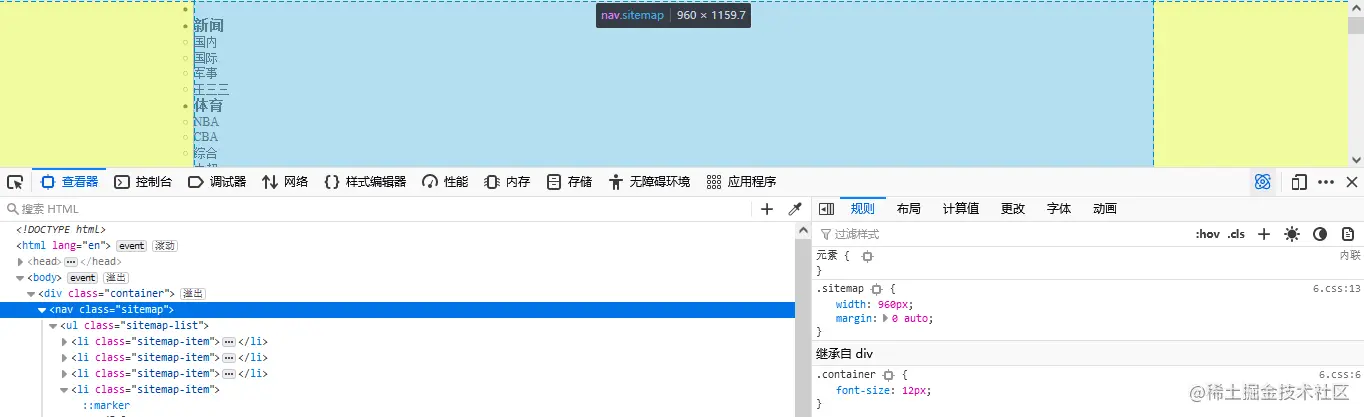
Task: Switch to the 布局 layout tab
Action: (x=909, y=209)
